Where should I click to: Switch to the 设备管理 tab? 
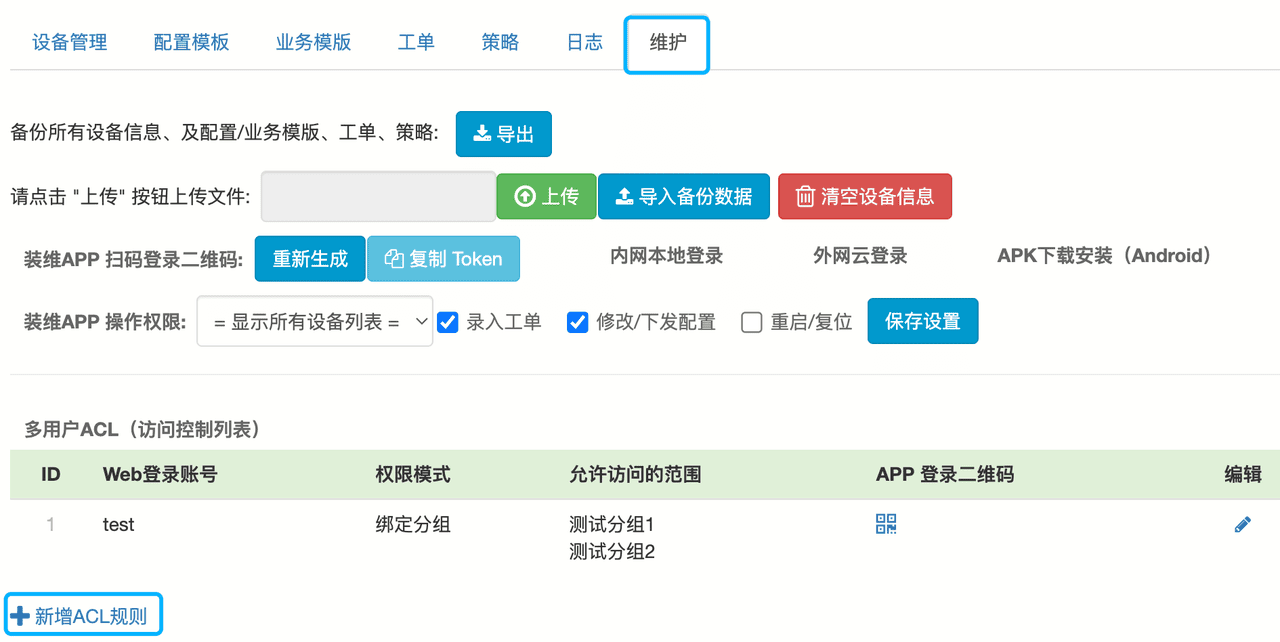pos(70,42)
